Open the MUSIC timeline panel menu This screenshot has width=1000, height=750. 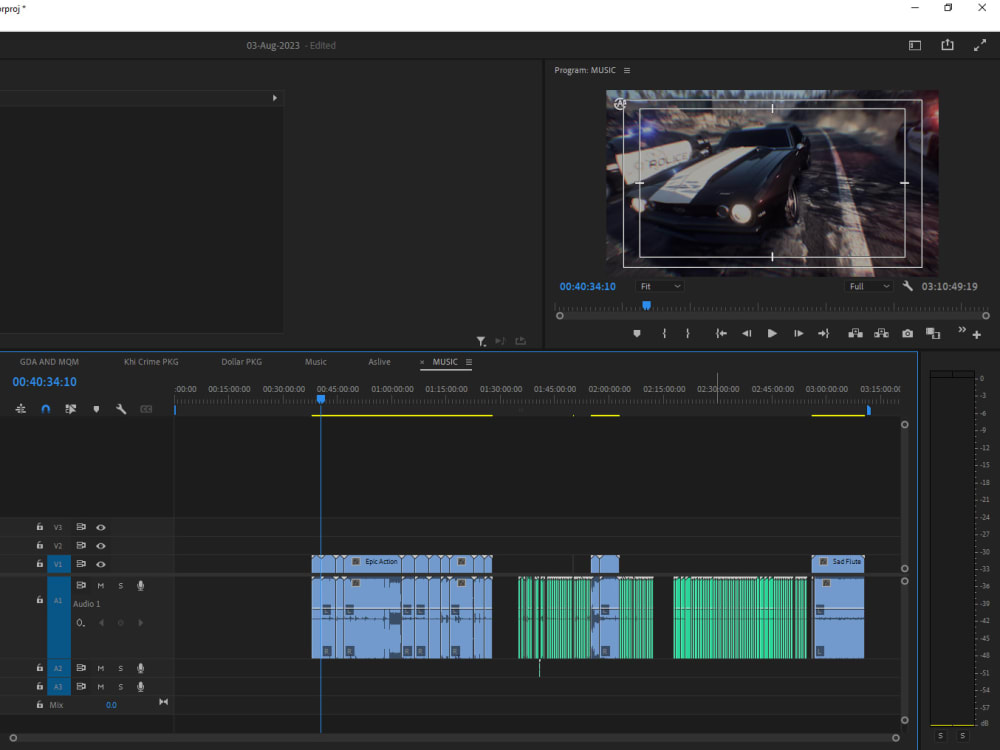(x=469, y=362)
